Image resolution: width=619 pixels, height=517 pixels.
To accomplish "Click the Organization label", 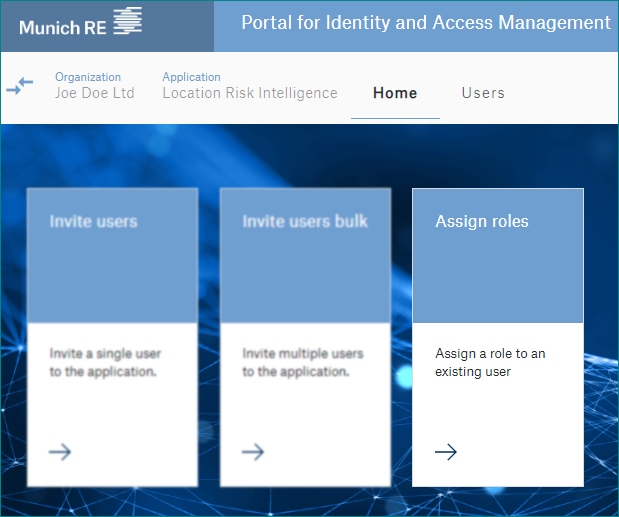I will [x=88, y=77].
